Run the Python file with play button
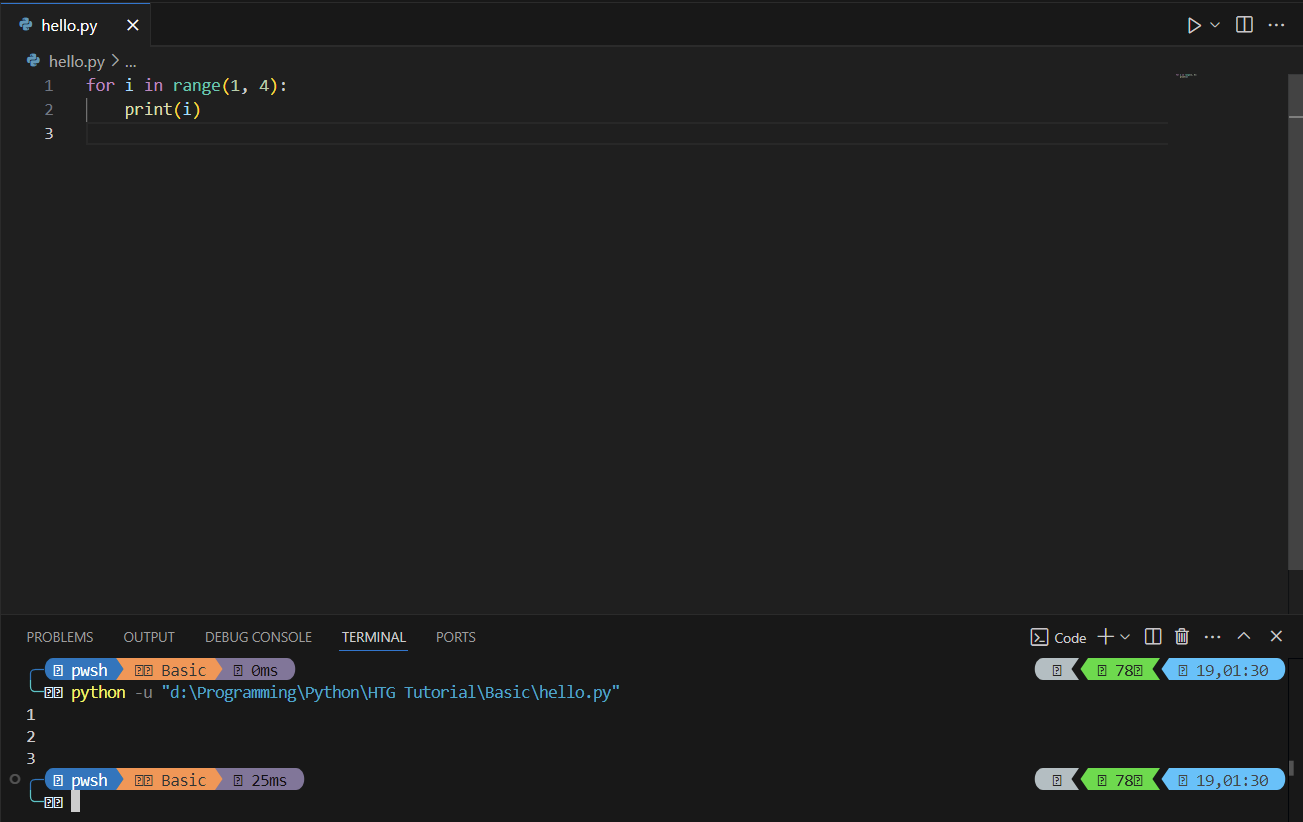 tap(1194, 25)
